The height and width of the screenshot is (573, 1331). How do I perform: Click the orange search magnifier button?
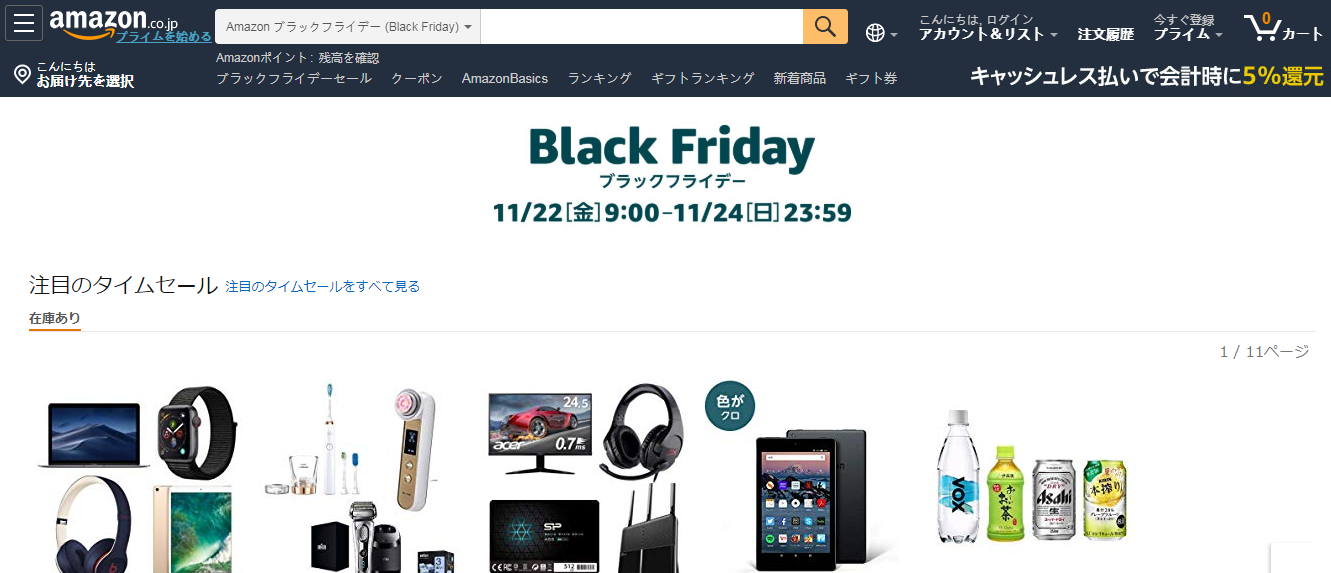coord(825,26)
